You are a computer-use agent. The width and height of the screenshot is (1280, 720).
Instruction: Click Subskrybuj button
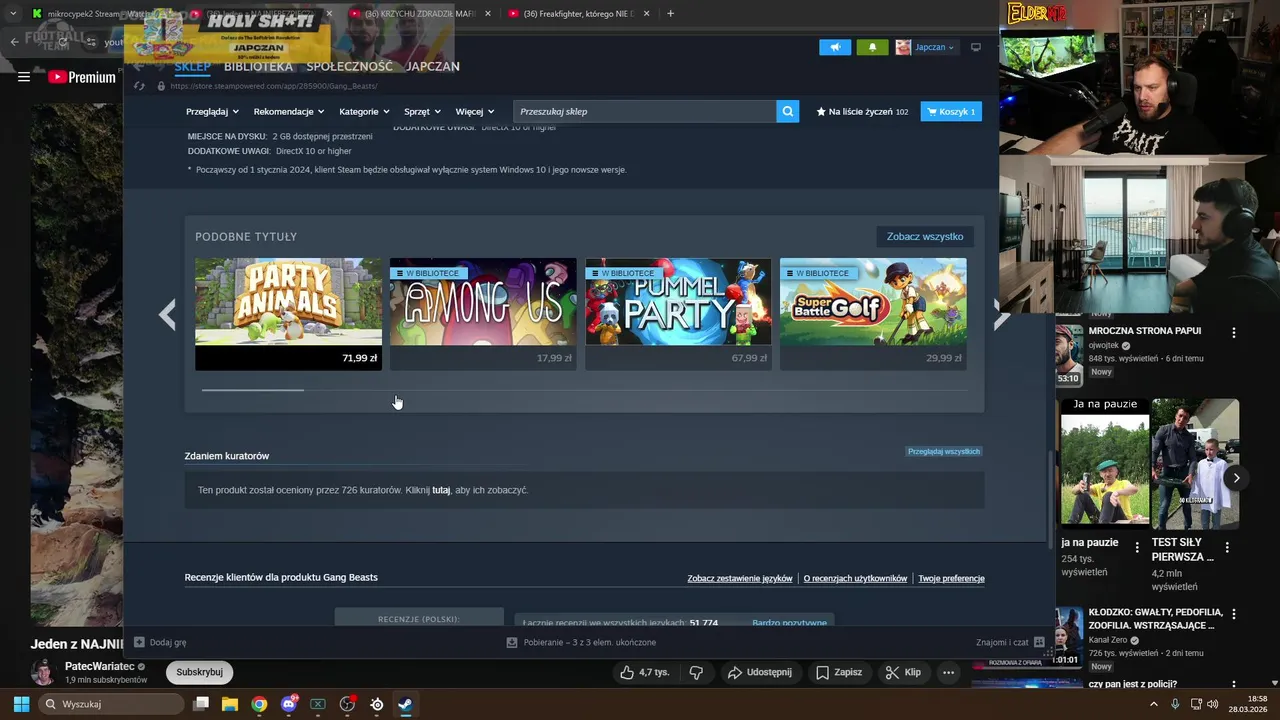[x=199, y=673]
